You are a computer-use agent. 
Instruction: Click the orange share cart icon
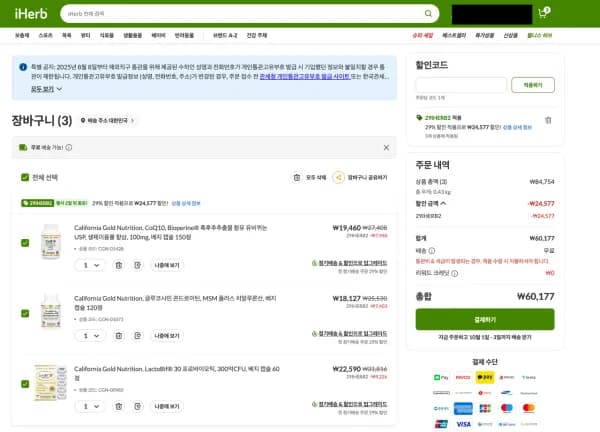338,178
